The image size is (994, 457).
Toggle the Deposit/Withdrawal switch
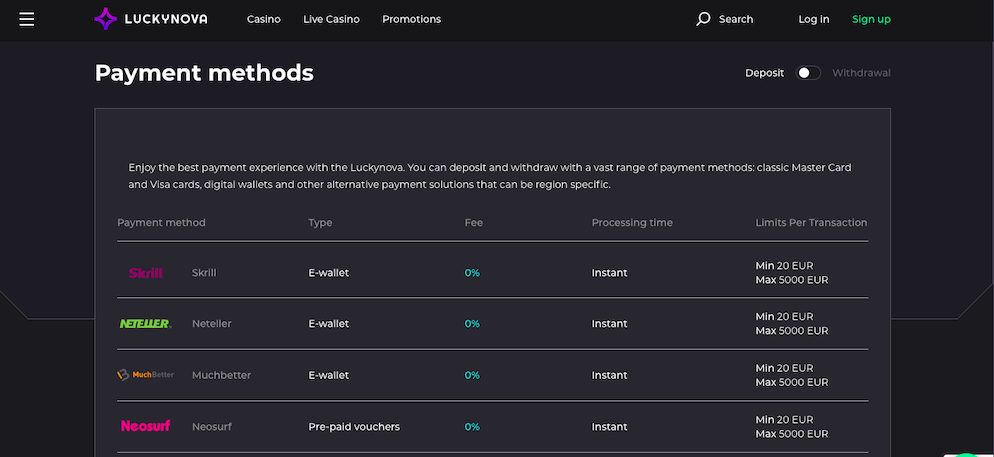(808, 73)
